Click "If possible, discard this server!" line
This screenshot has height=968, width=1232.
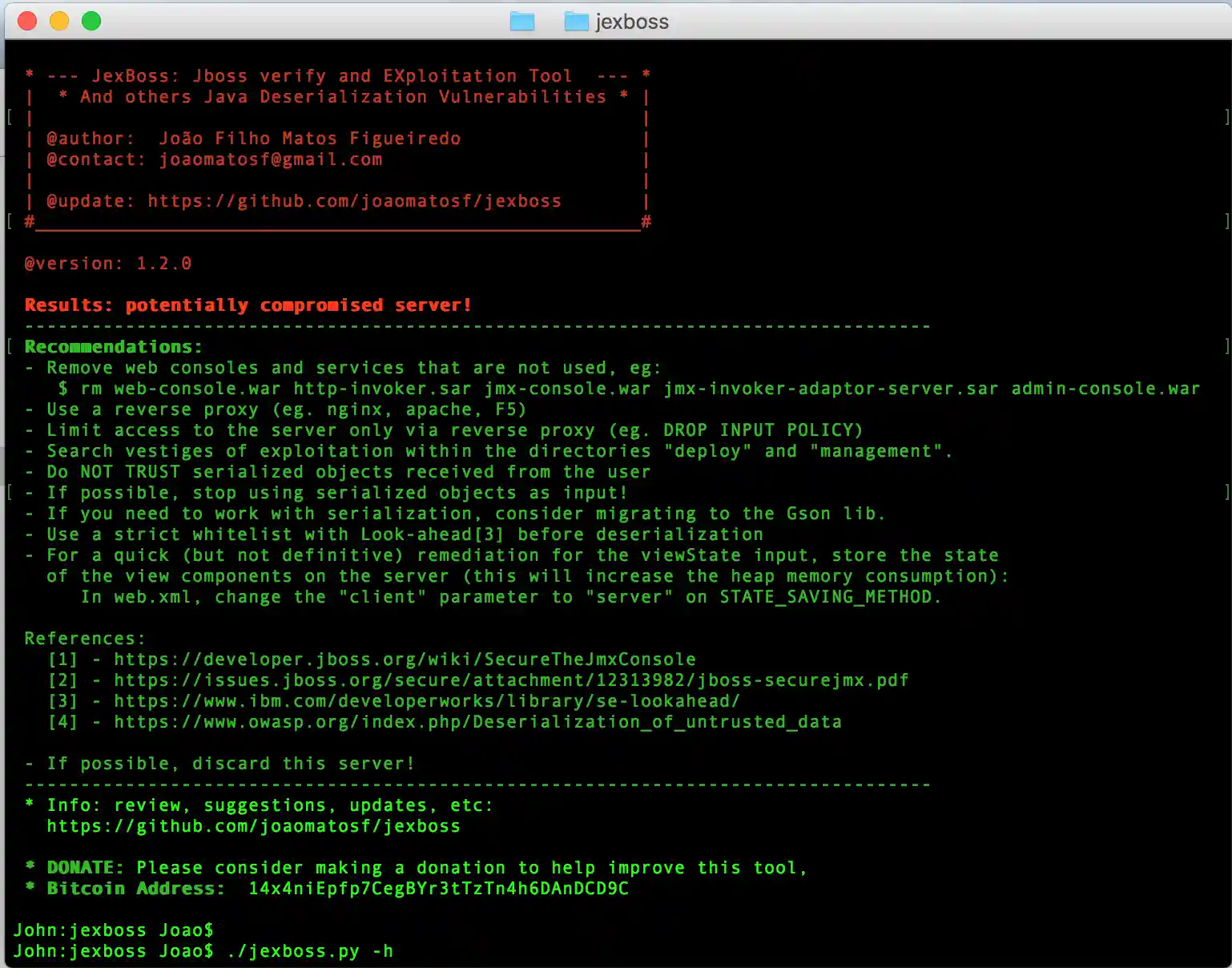click(219, 764)
